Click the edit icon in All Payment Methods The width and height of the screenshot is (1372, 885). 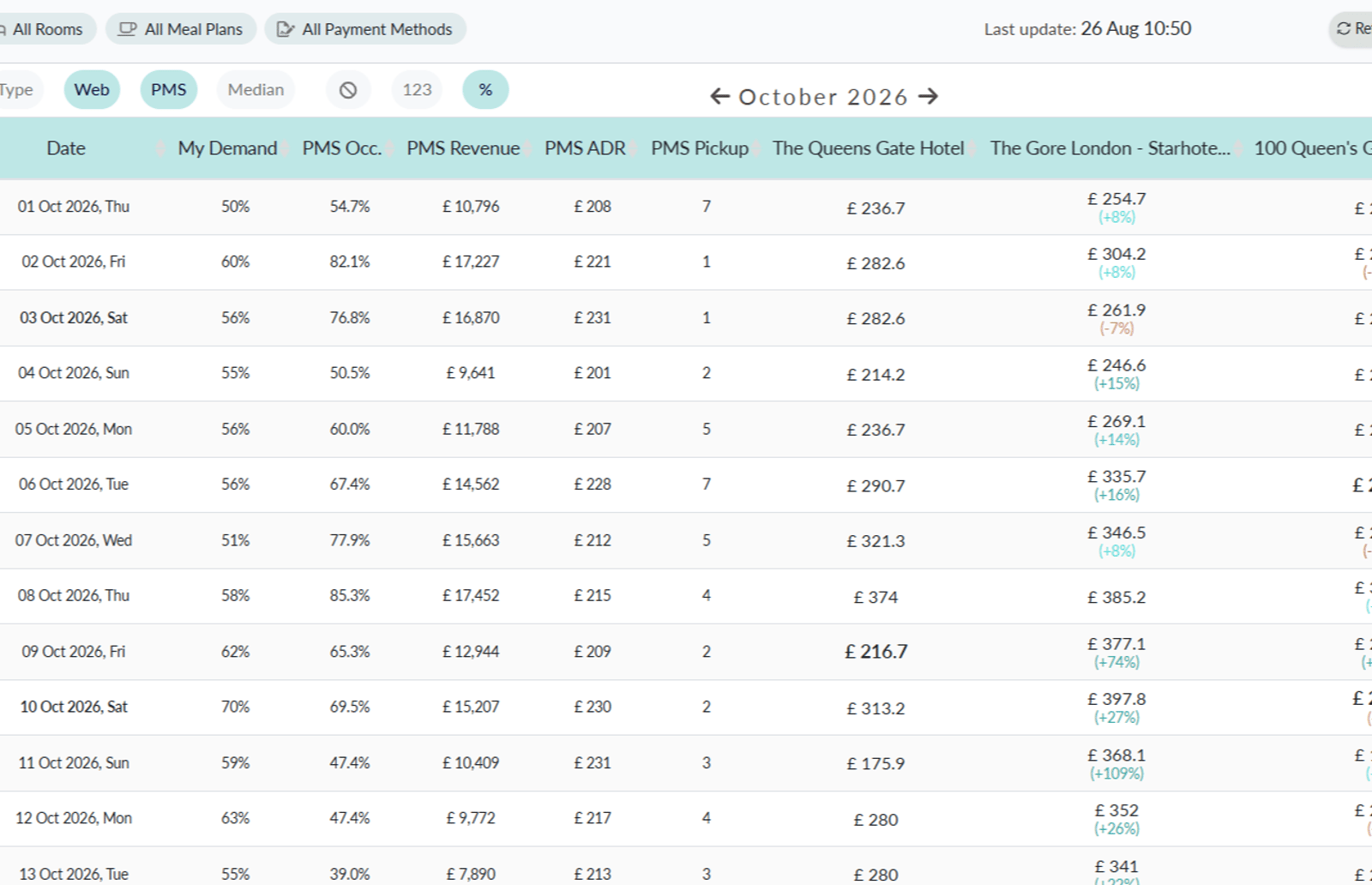pos(286,29)
